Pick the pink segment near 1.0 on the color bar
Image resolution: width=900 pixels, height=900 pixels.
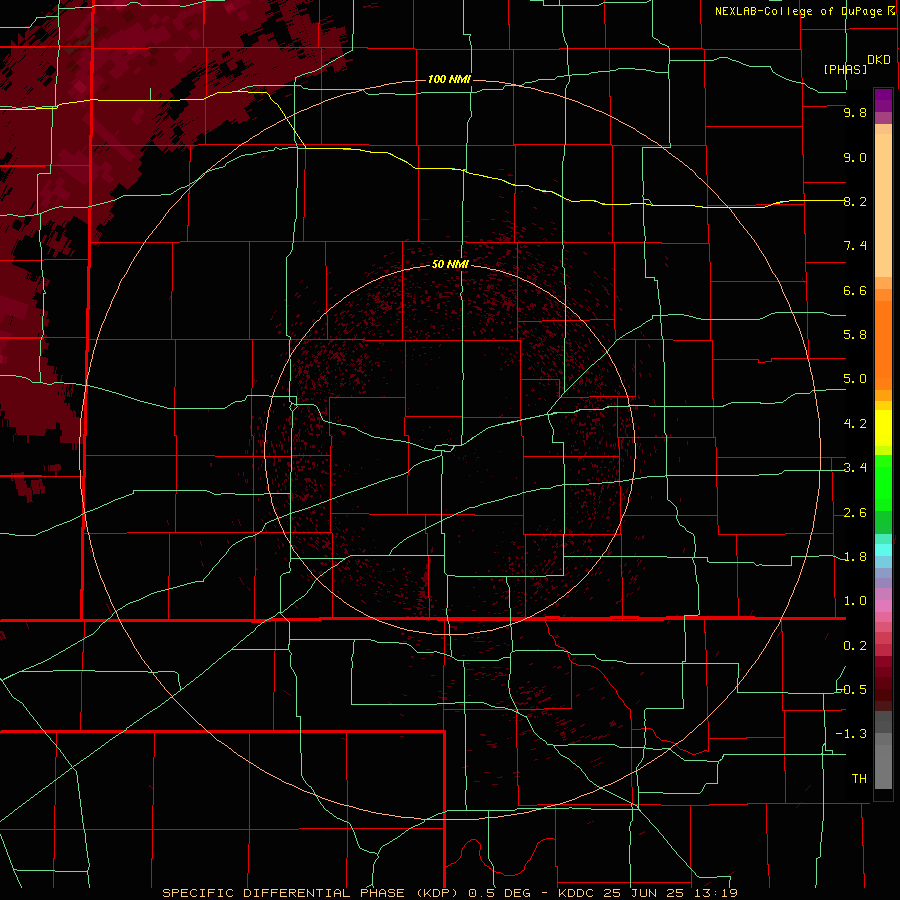tap(883, 606)
